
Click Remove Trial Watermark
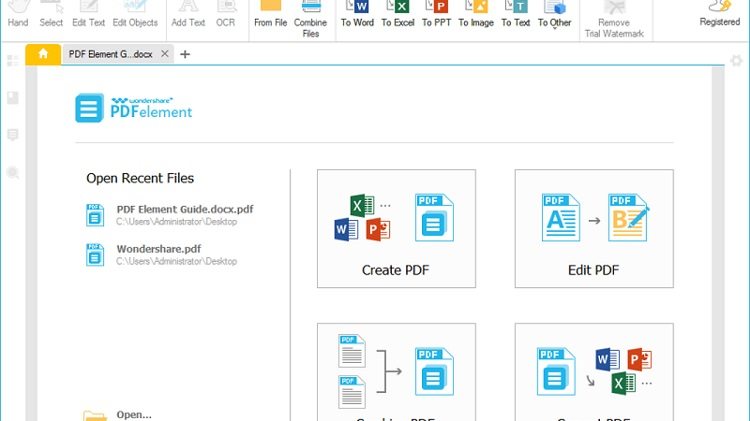614,19
